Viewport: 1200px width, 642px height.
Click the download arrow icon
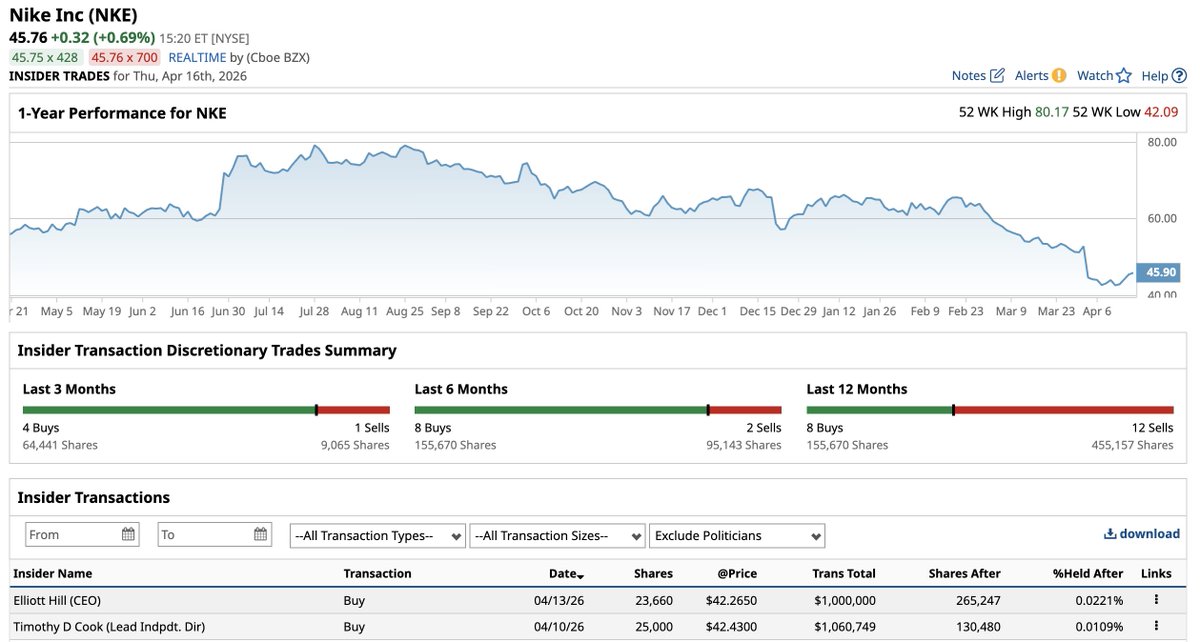(1110, 534)
